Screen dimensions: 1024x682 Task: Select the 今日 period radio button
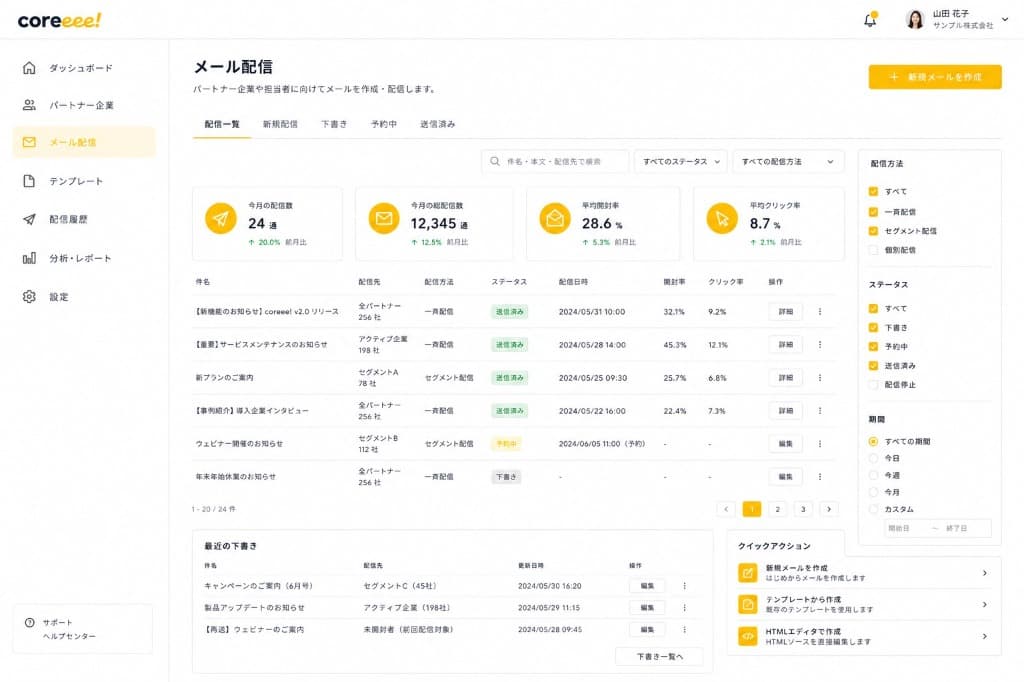tap(873, 458)
